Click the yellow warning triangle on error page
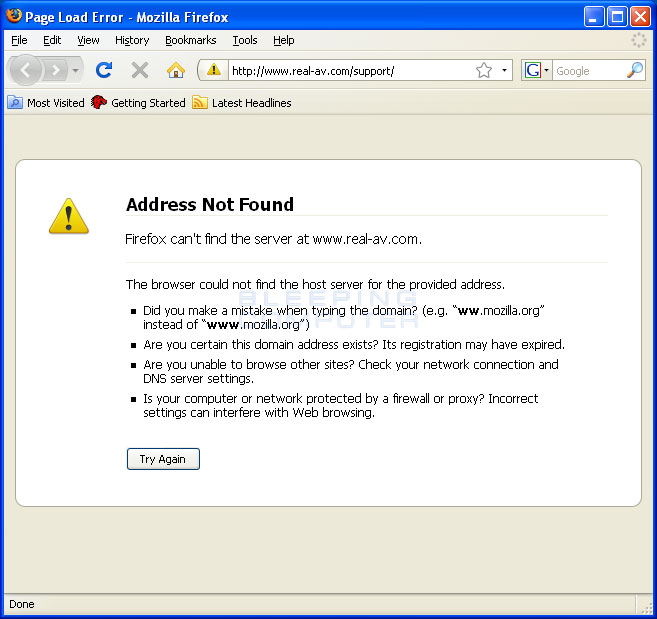657x619 pixels. coord(69,216)
